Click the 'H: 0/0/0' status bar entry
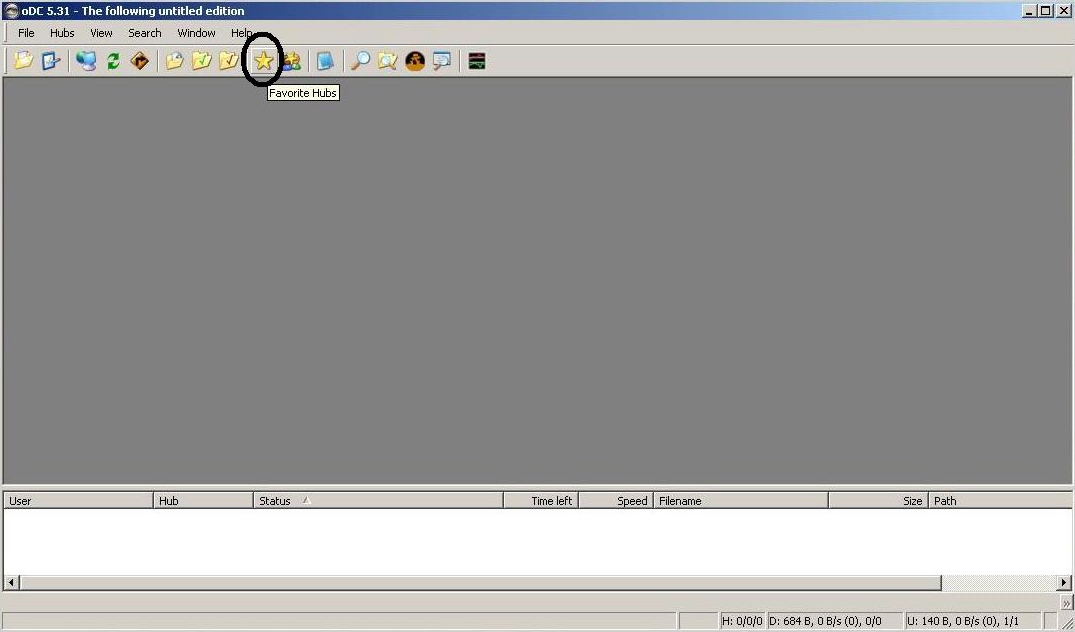Image resolution: width=1075 pixels, height=632 pixels. [x=742, y=622]
